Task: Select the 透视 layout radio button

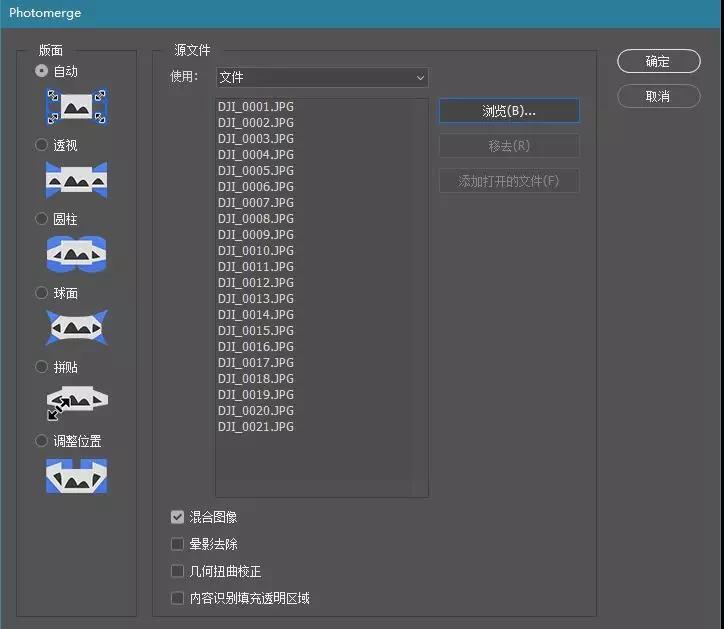Action: coord(42,145)
